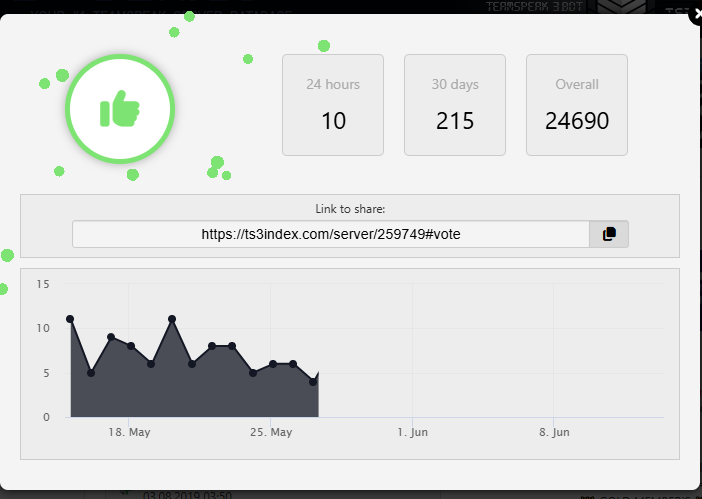The width and height of the screenshot is (702, 499).
Task: Copy the share link with clipboard icon
Action: point(609,234)
